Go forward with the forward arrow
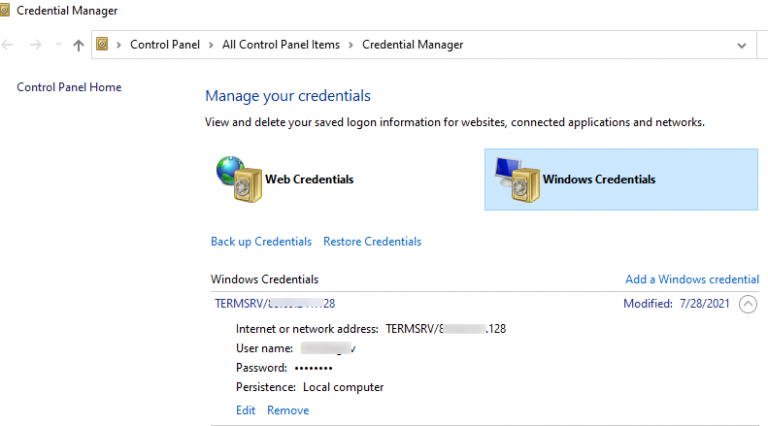This screenshot has height=426, width=768. pos(35,45)
